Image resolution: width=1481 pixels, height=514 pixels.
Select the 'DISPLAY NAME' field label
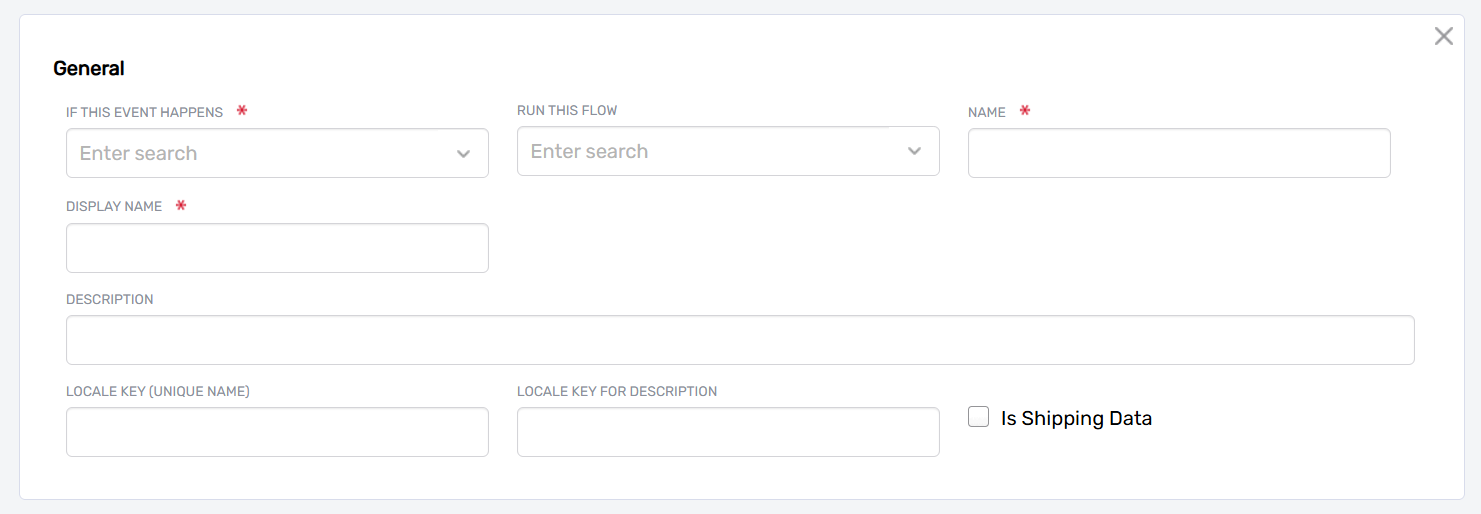(114, 206)
